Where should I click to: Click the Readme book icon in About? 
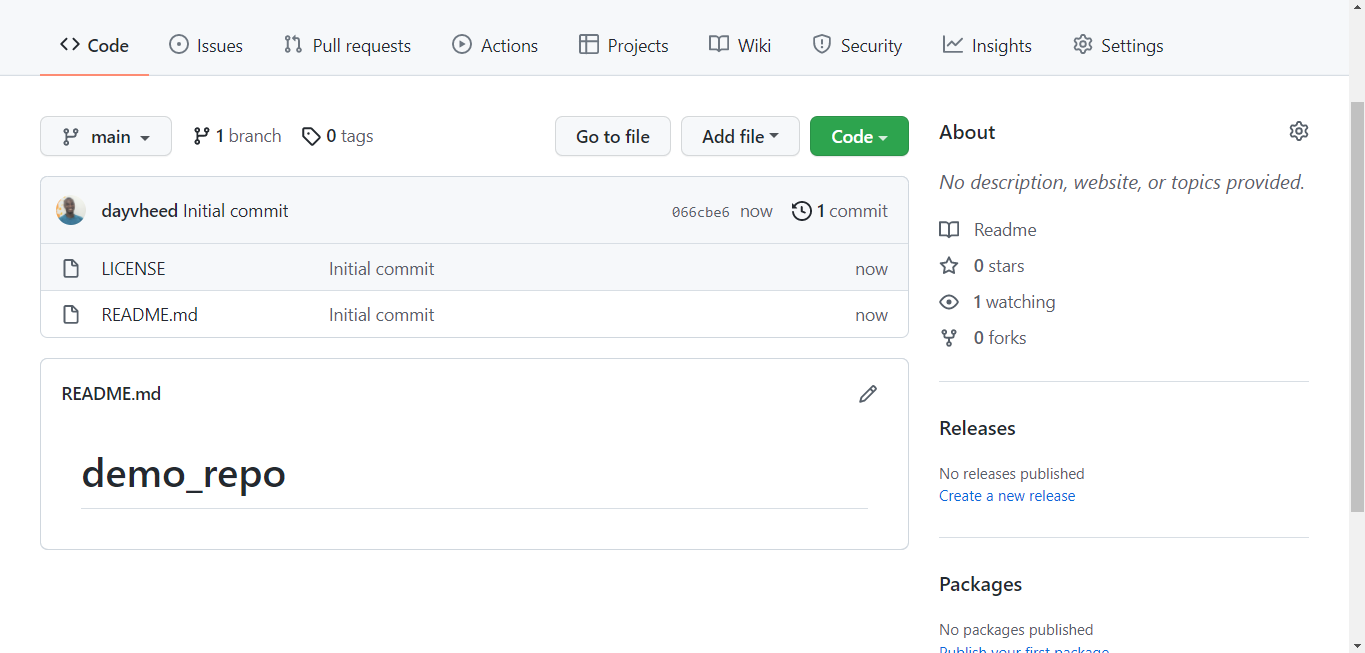click(x=948, y=229)
